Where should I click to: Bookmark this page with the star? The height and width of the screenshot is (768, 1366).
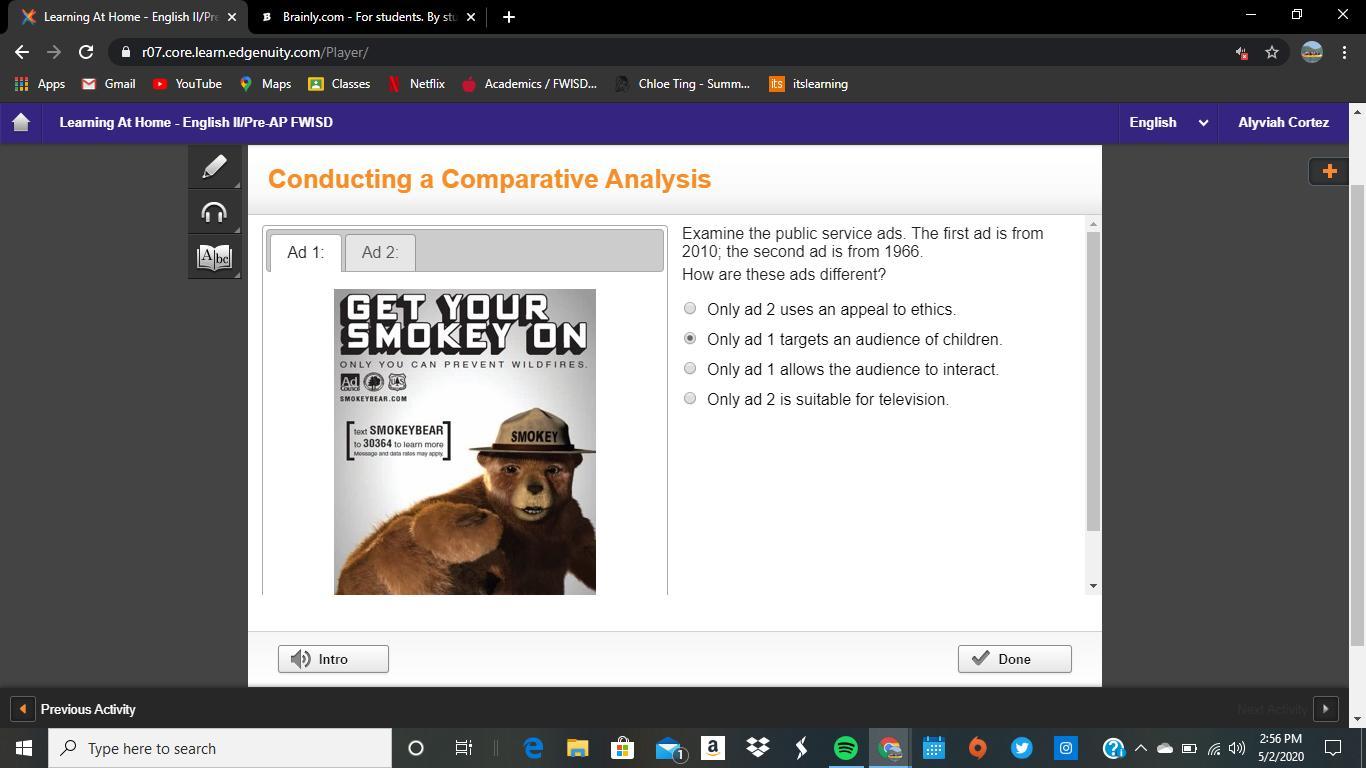point(1272,52)
